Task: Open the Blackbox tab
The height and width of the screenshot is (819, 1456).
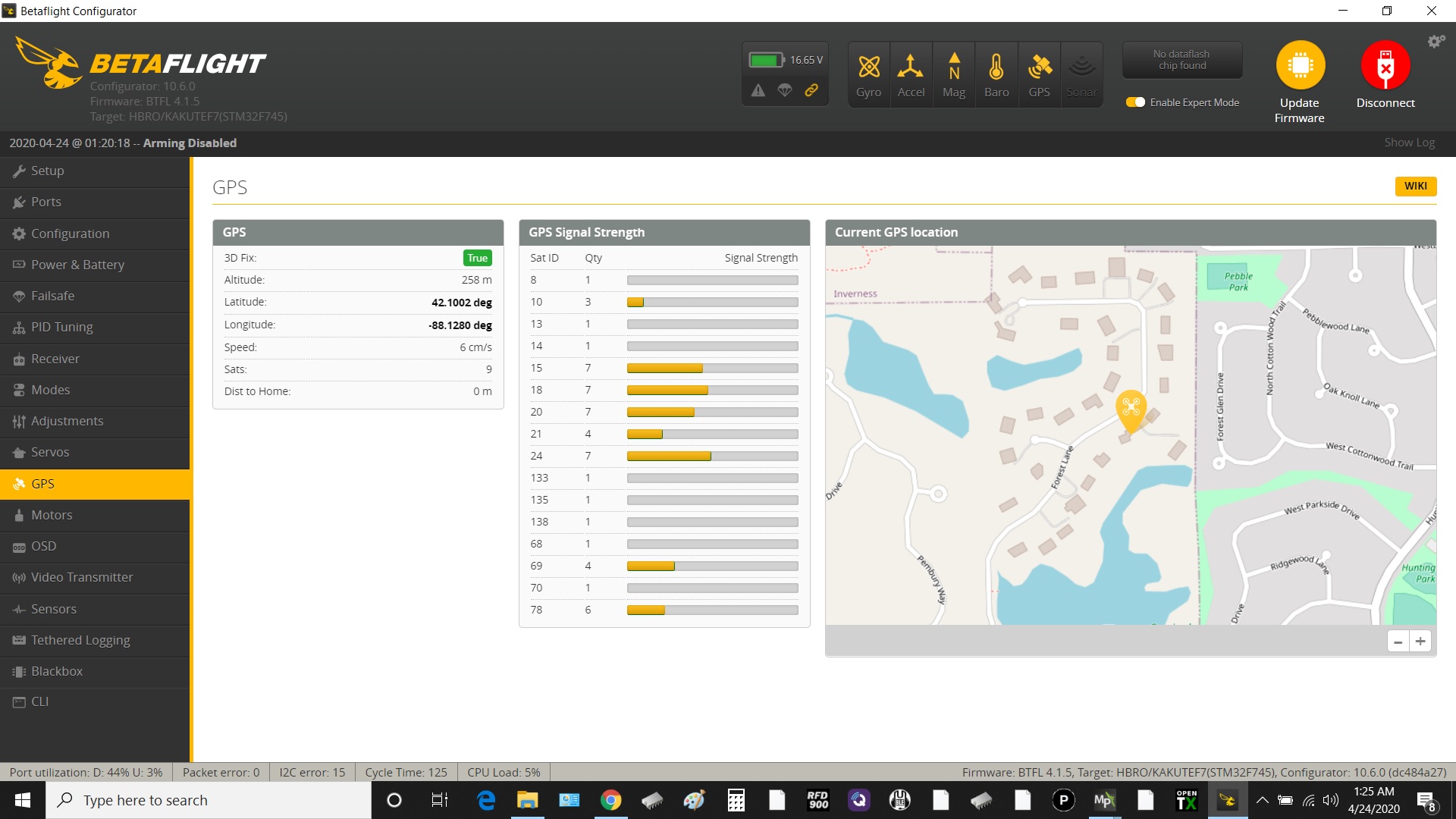Action: (95, 671)
